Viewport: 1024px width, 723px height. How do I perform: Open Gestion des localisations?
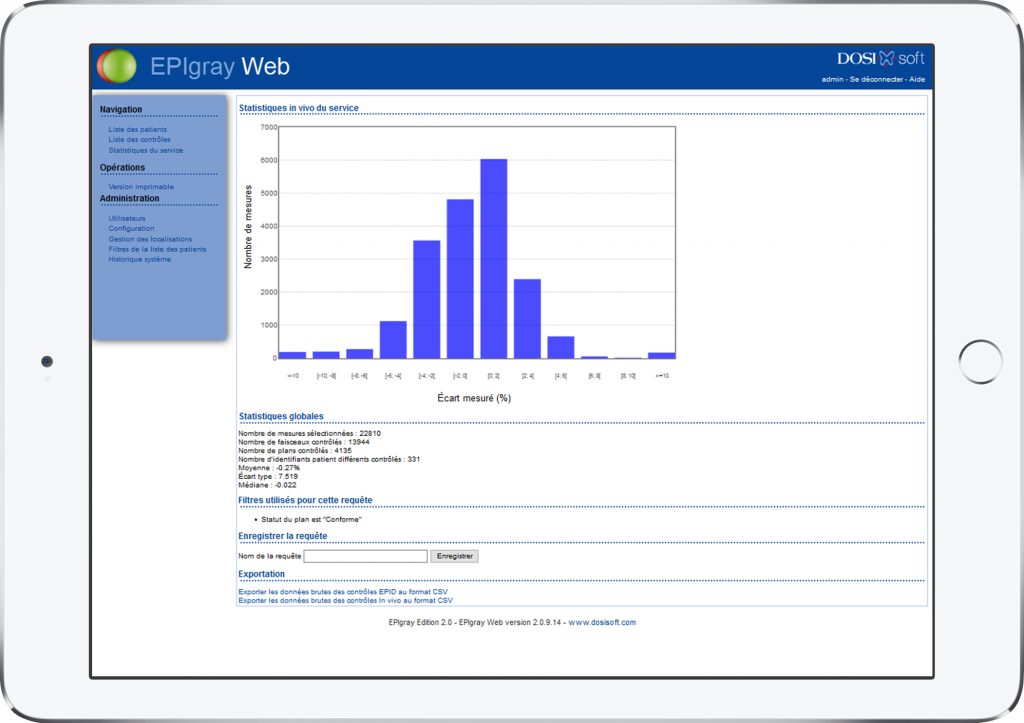150,239
